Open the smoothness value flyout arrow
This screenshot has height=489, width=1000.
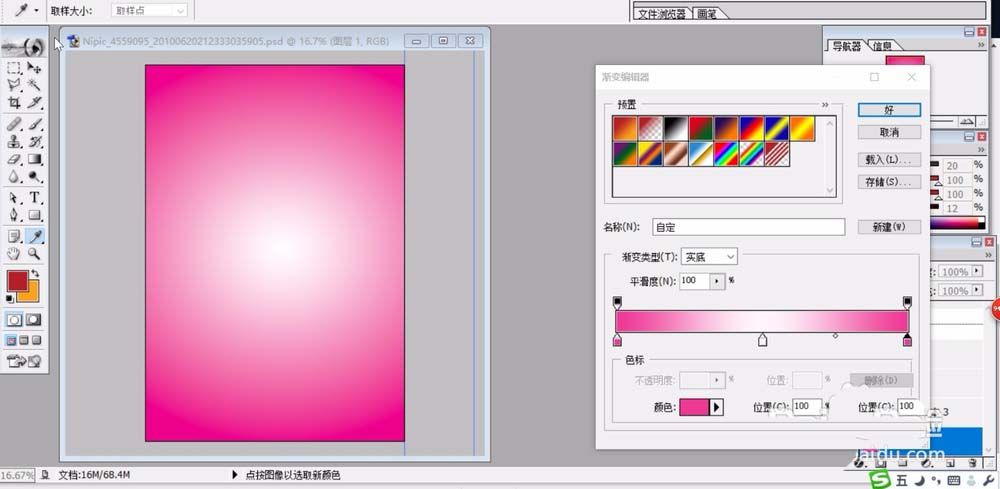[x=717, y=281]
